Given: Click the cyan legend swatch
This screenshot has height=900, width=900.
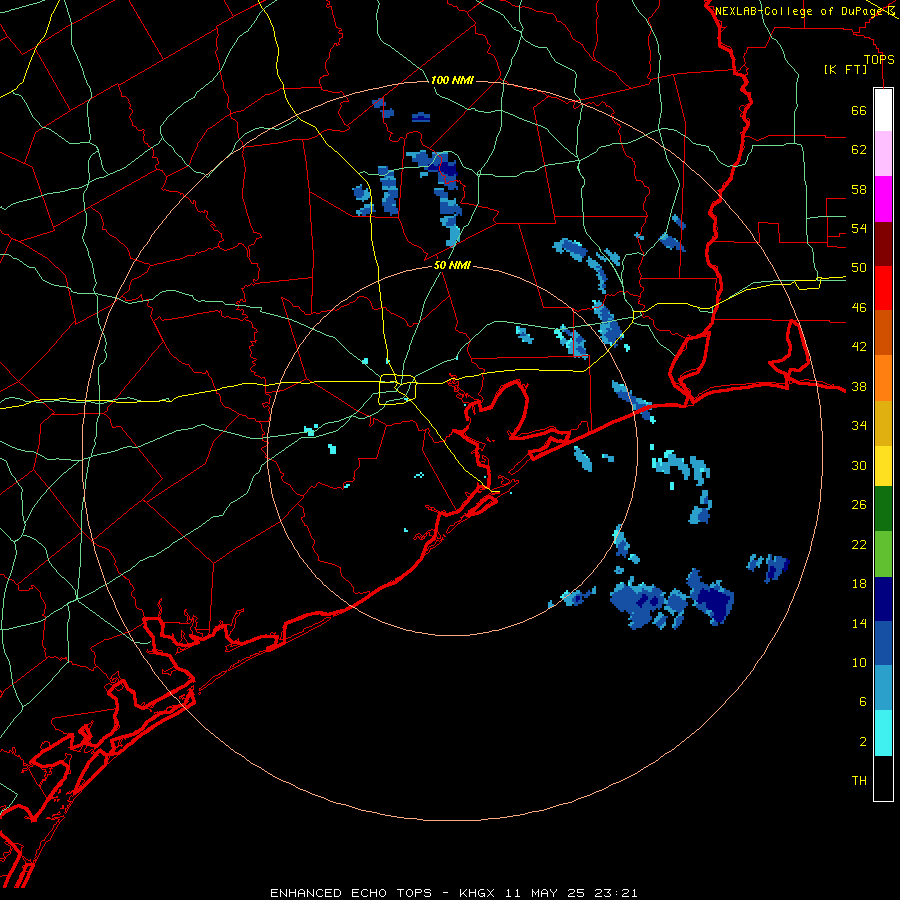Looking at the screenshot, I should pos(883,733).
